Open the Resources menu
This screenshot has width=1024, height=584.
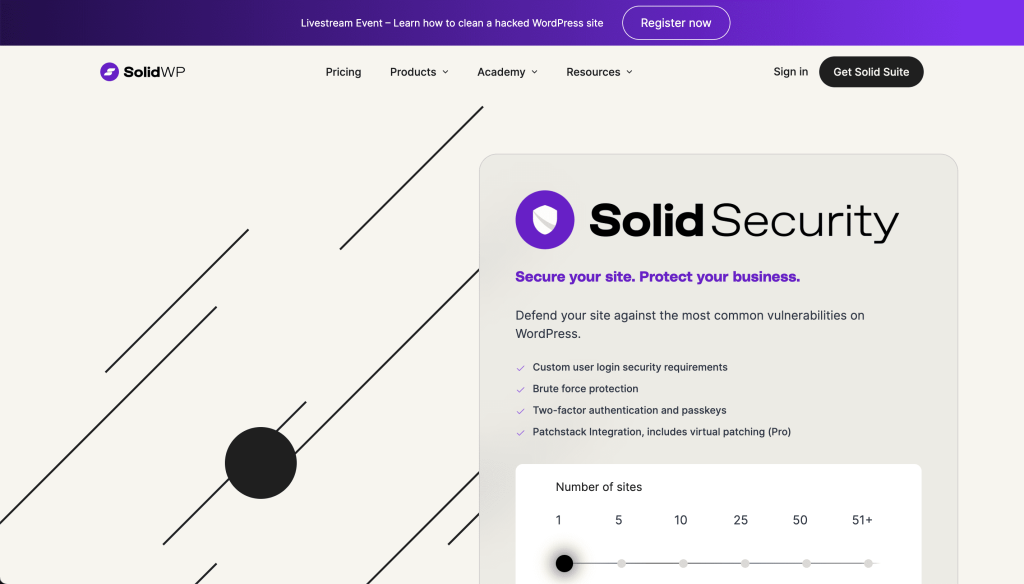coord(593,72)
